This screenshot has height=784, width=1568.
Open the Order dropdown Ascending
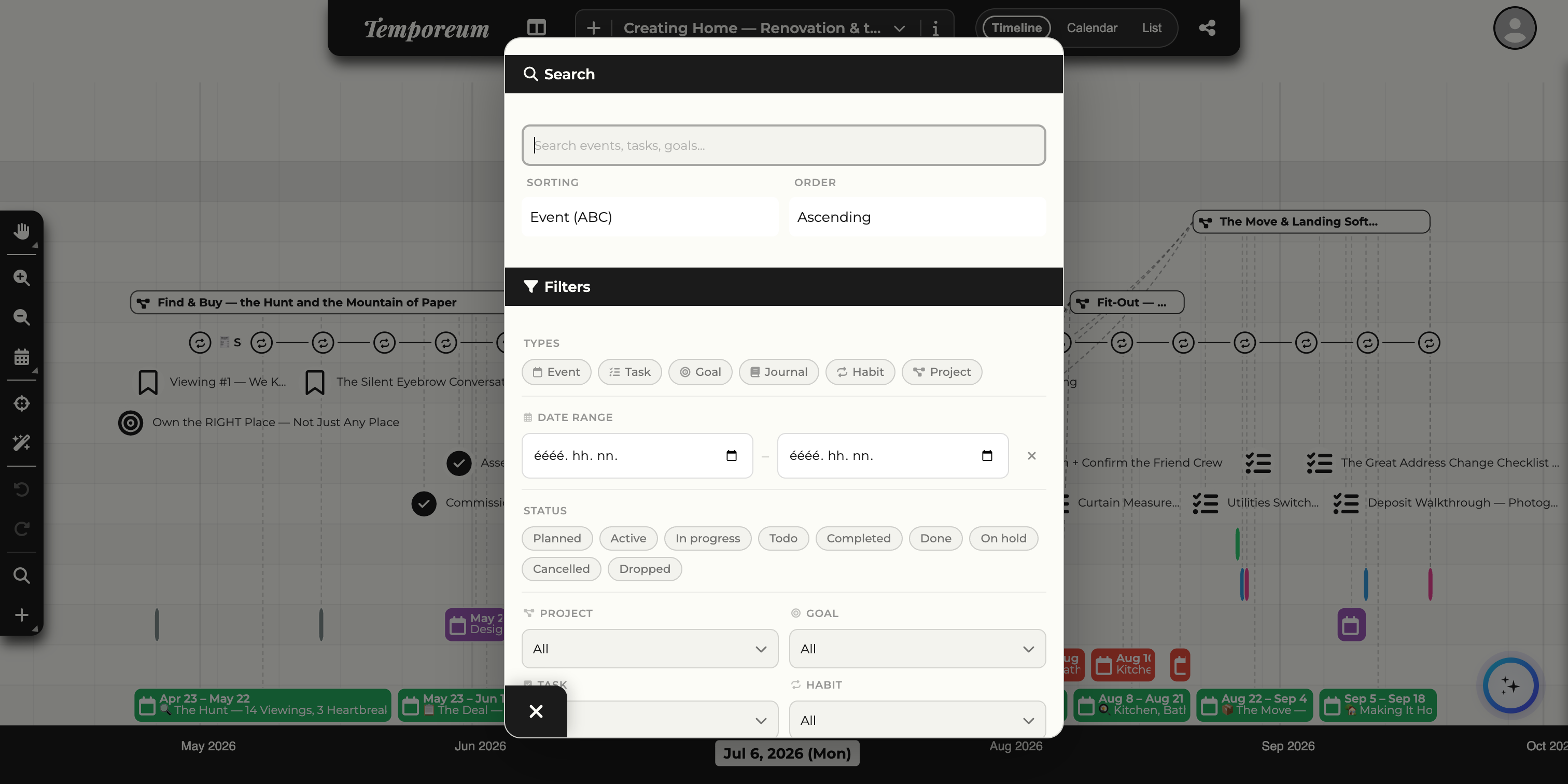coord(917,217)
